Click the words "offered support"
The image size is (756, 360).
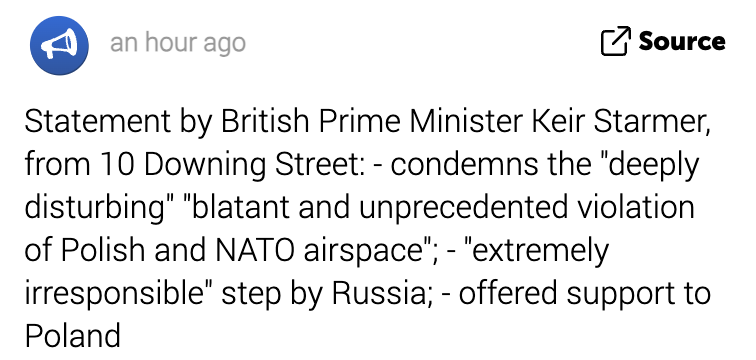coord(560,294)
